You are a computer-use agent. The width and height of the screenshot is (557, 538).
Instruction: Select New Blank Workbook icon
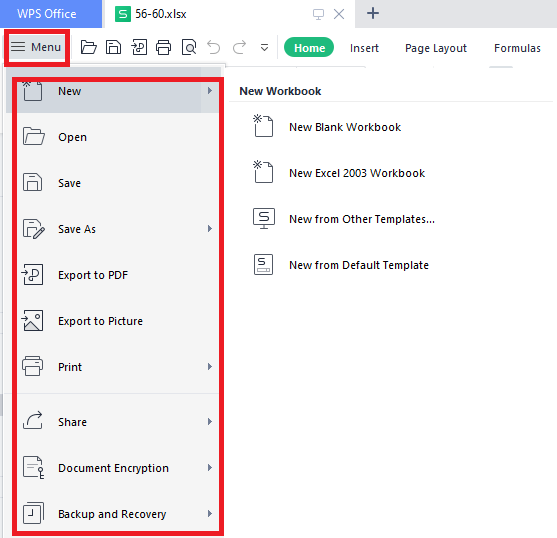263,126
